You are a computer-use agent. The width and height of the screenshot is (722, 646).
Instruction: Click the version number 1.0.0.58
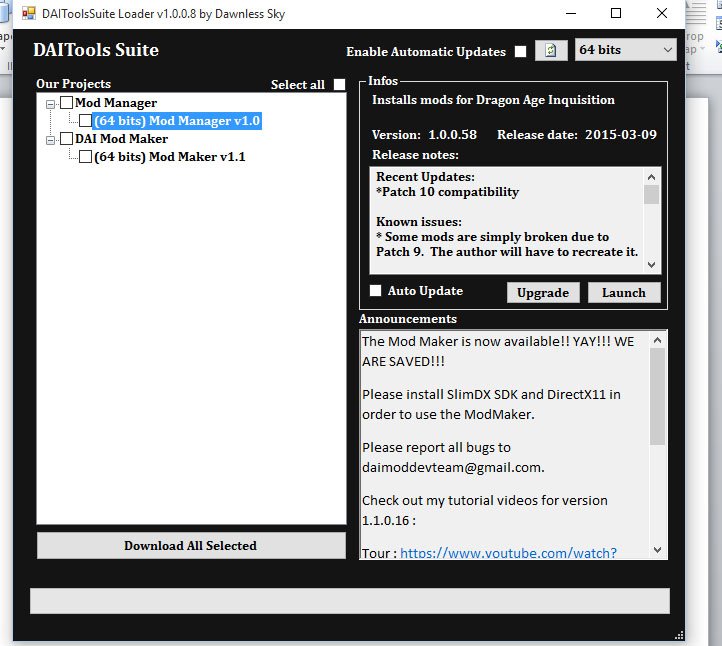click(453, 134)
